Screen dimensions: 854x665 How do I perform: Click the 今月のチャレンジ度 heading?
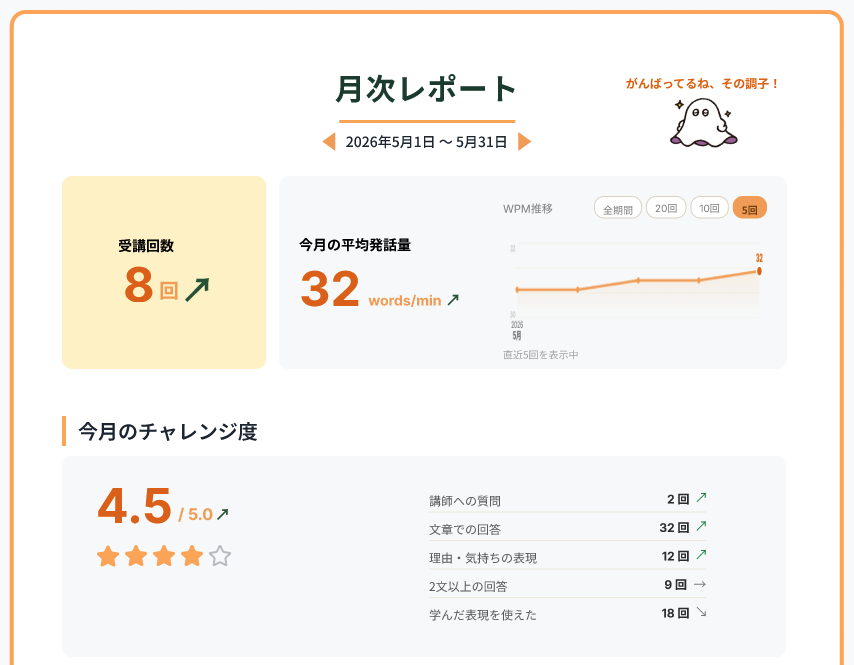pos(168,431)
